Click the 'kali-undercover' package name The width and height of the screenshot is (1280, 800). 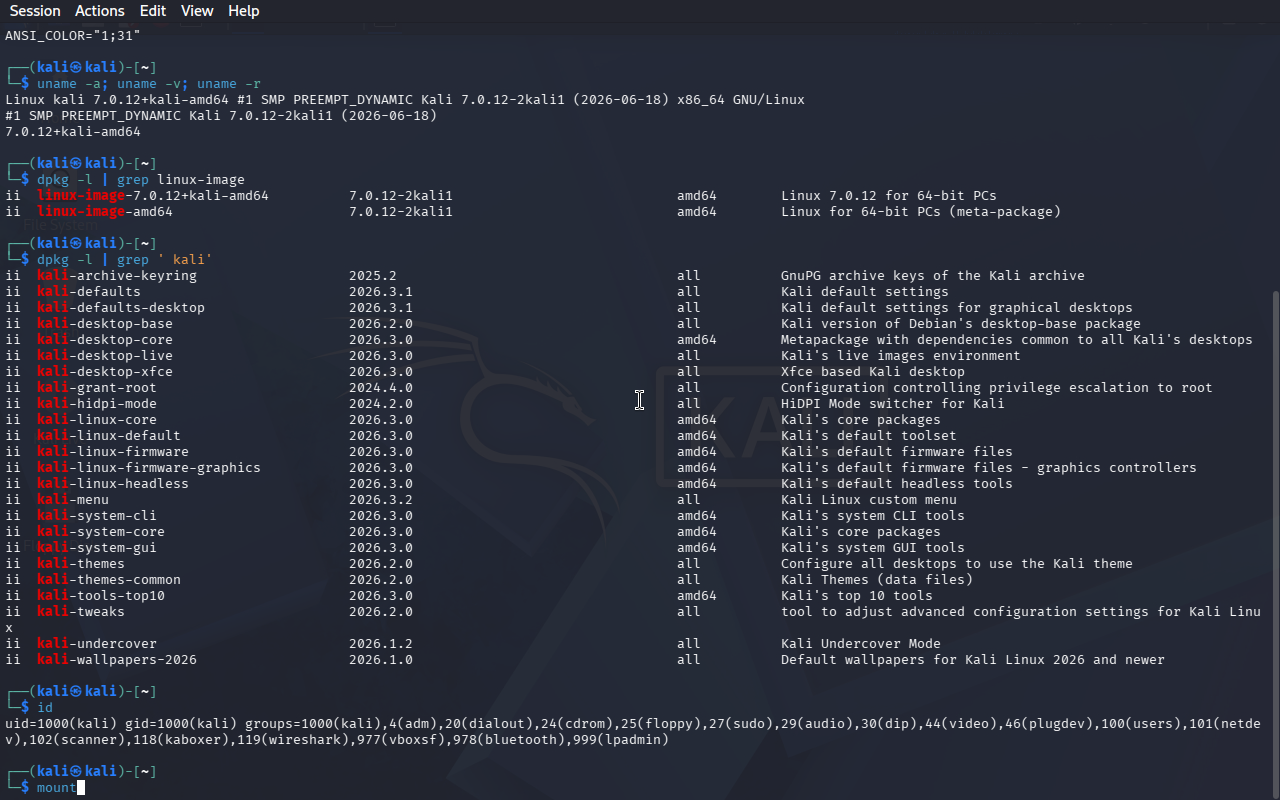click(x=97, y=644)
